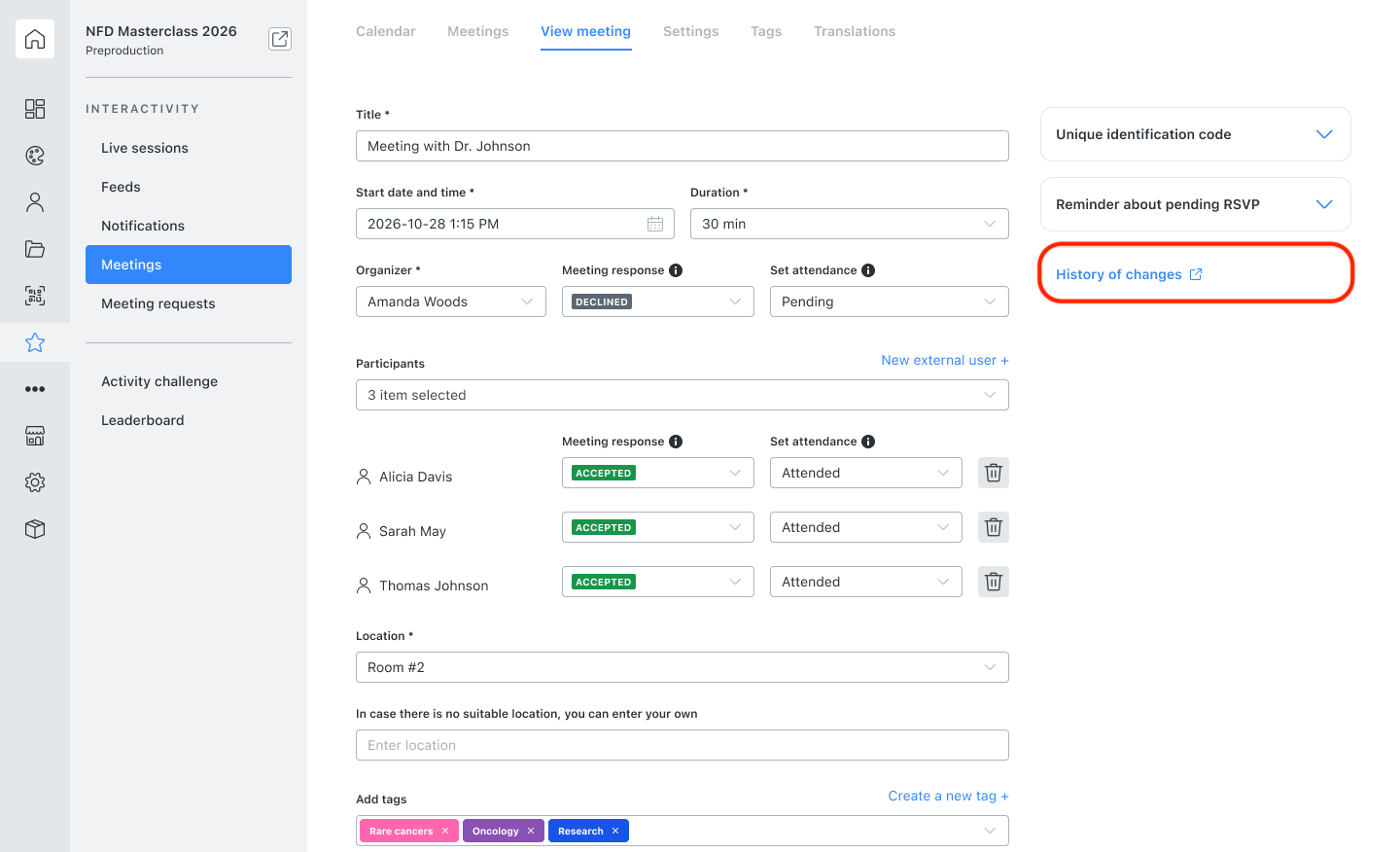Open organizer's DECLINED meeting response dropdown
This screenshot has width=1400, height=852.
point(658,302)
